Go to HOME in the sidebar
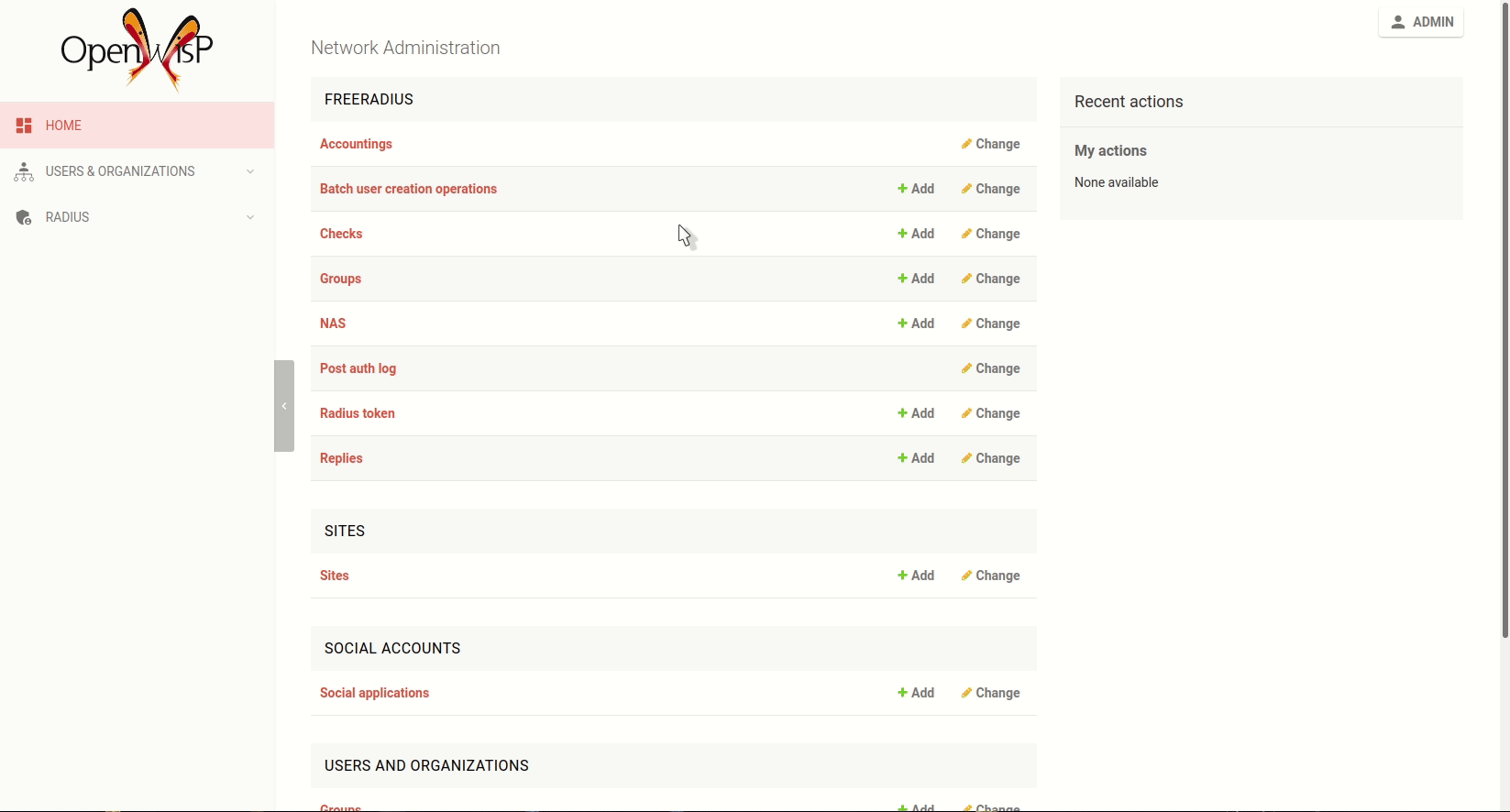 click(138, 126)
